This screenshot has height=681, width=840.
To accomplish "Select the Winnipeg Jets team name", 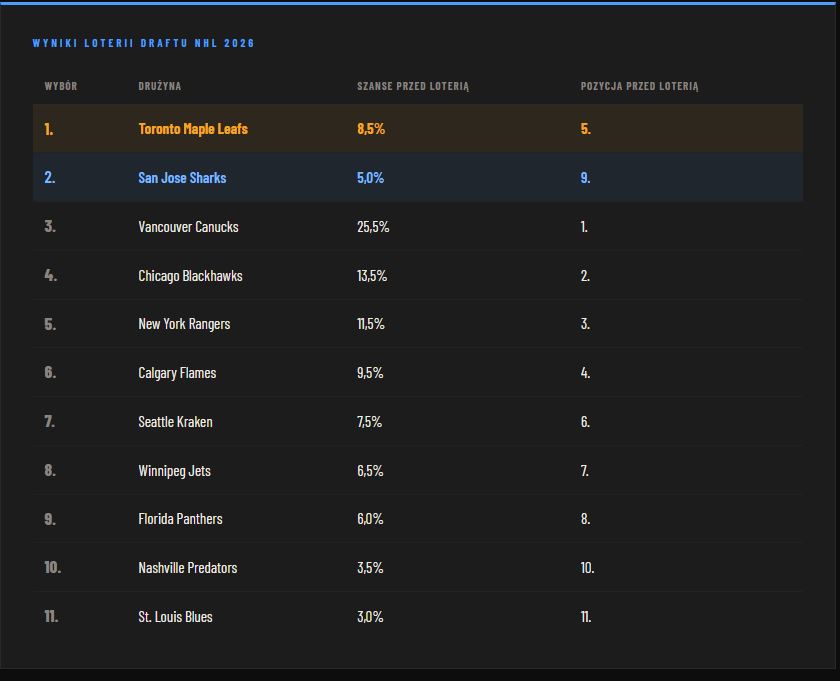I will (175, 470).
